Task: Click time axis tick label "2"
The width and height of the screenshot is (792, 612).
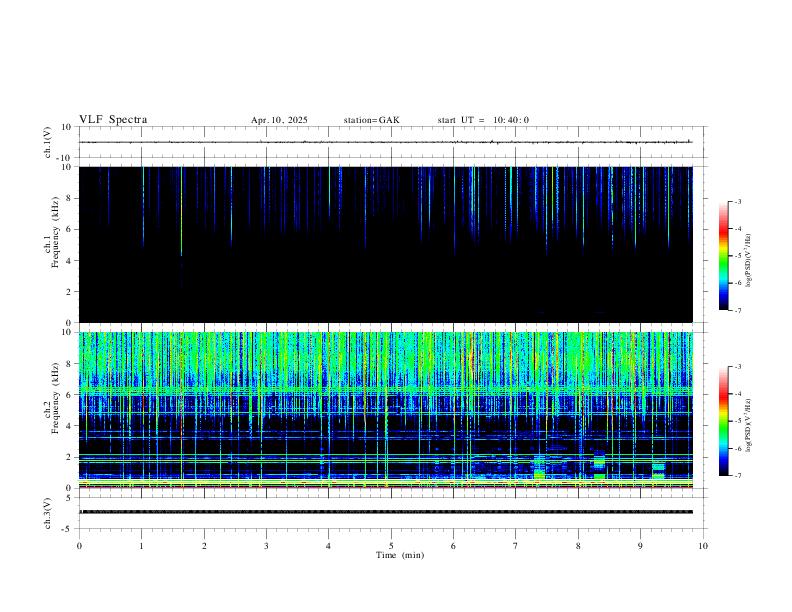Action: coord(204,546)
